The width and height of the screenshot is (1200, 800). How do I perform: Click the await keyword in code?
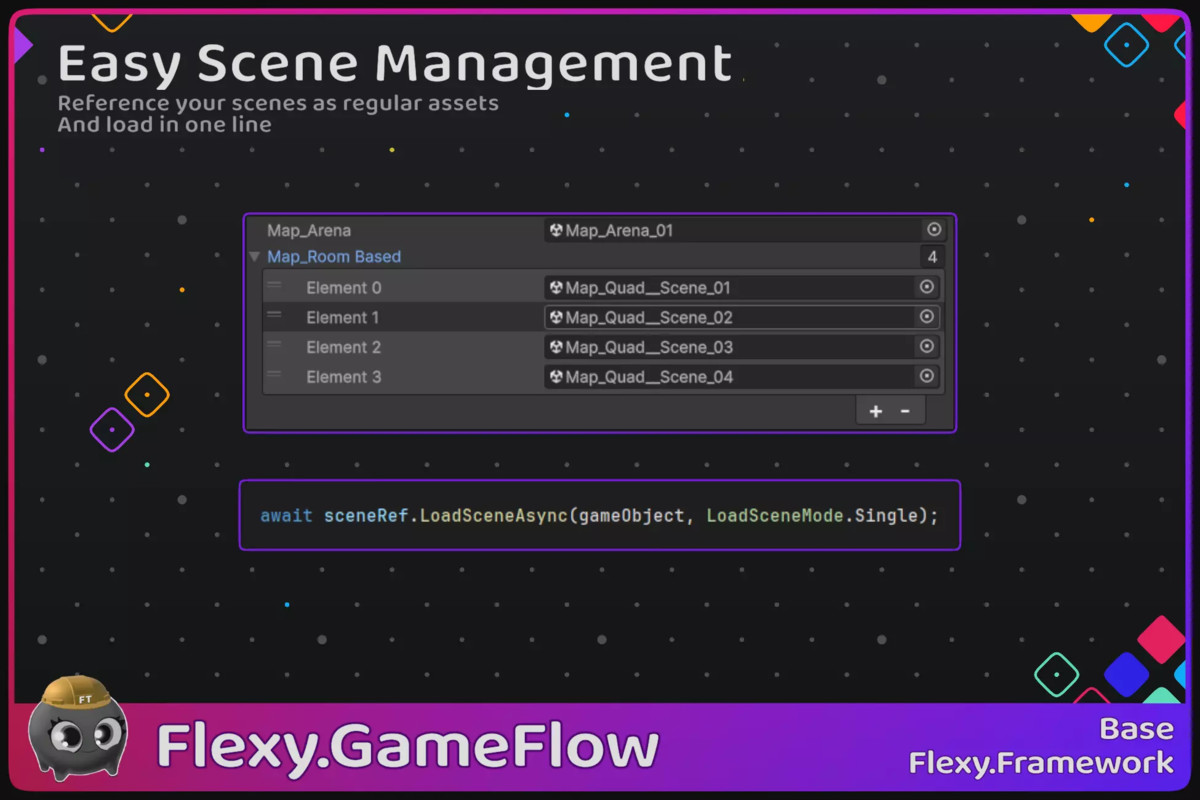click(287, 516)
